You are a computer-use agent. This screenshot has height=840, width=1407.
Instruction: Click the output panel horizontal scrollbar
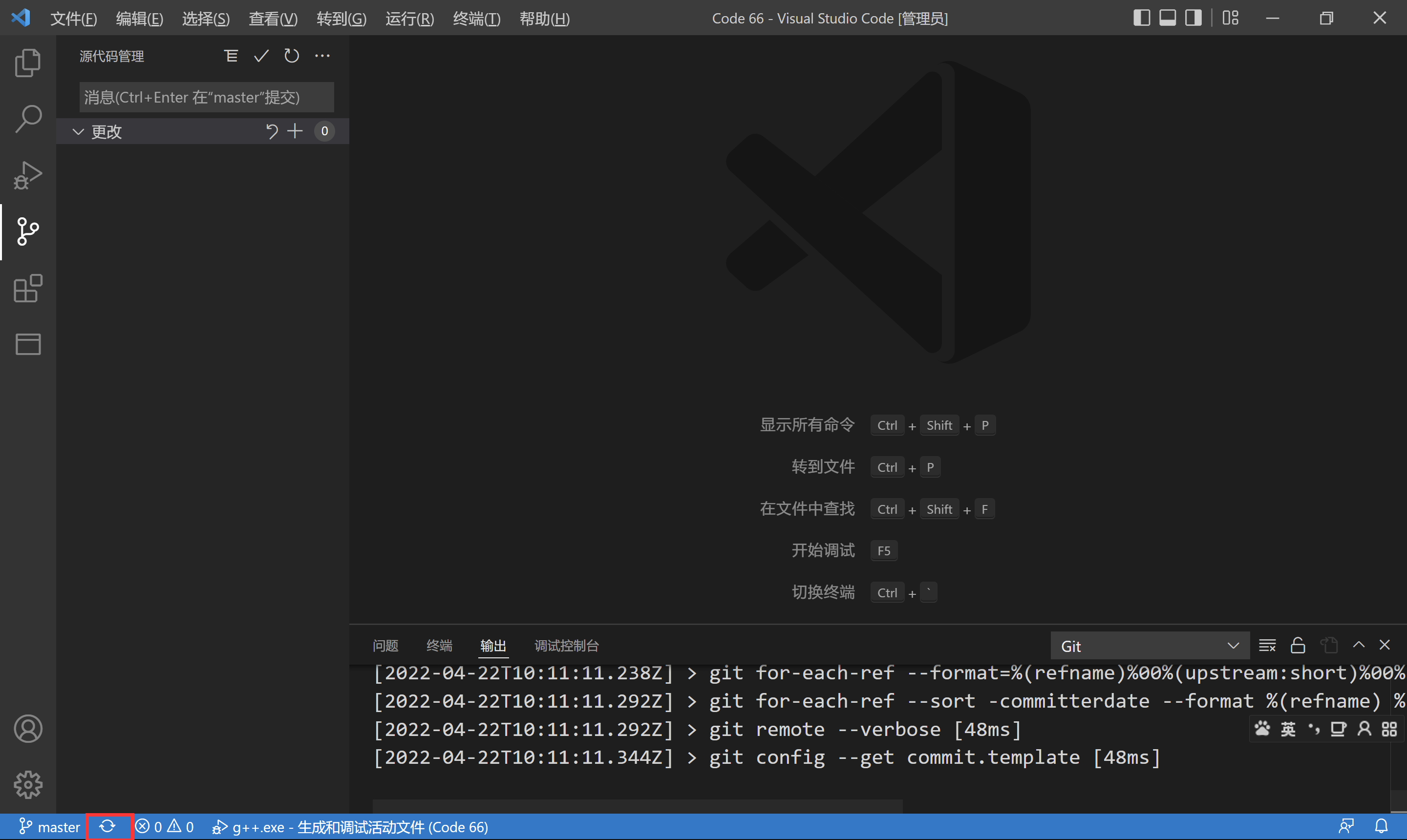tap(638, 806)
